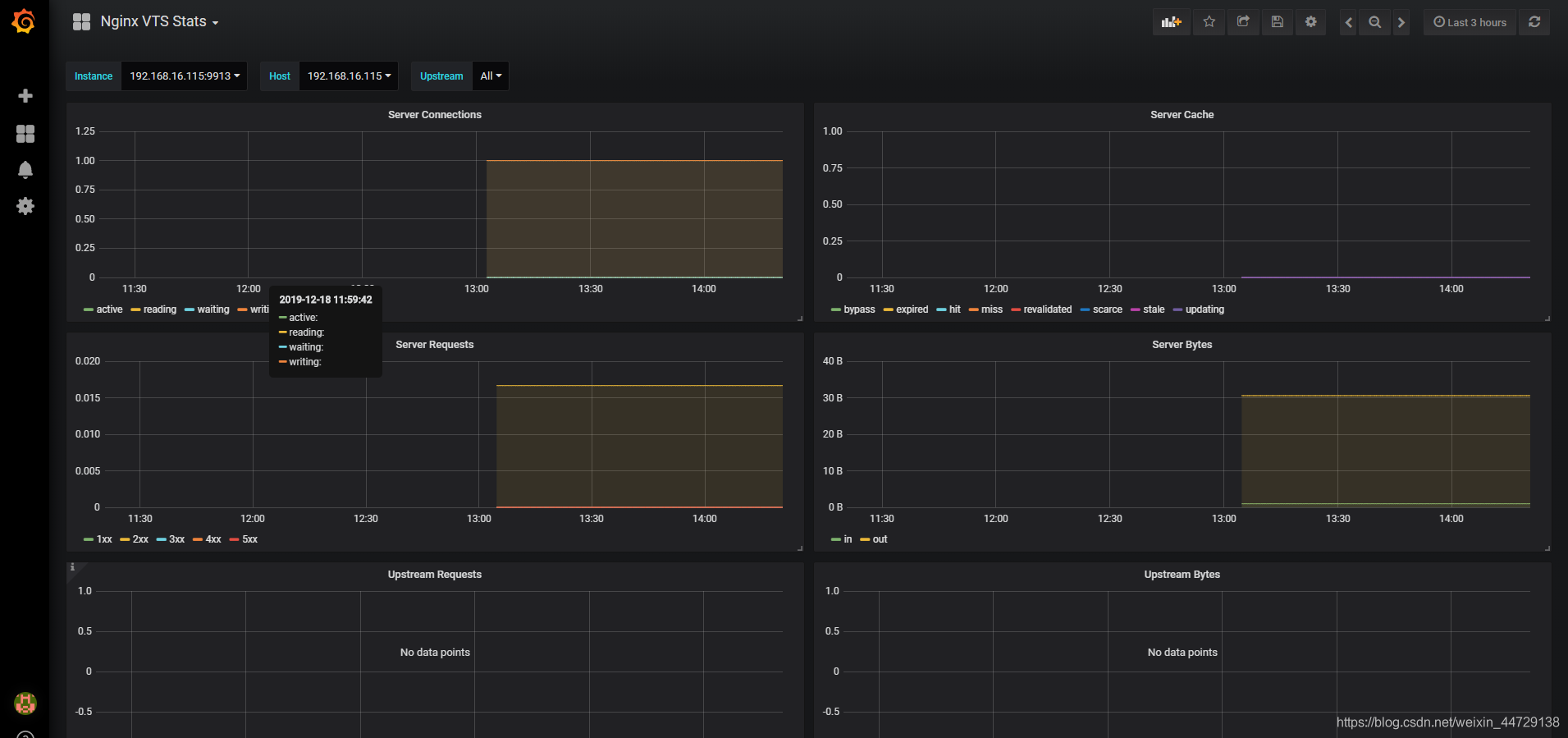
Task: Click the Add panel icon
Action: coord(1171,22)
